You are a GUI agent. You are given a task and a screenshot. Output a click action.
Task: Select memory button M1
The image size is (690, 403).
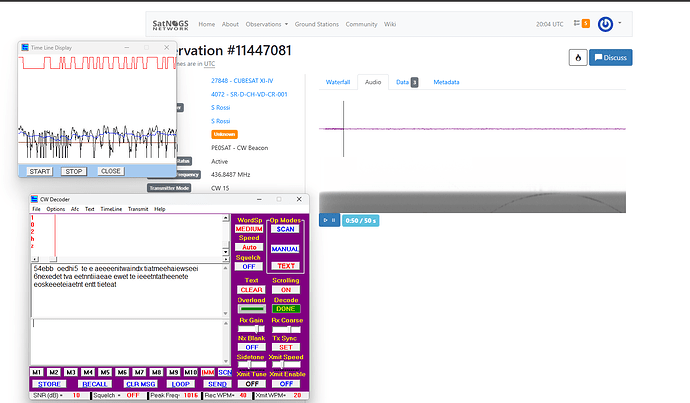(37, 372)
